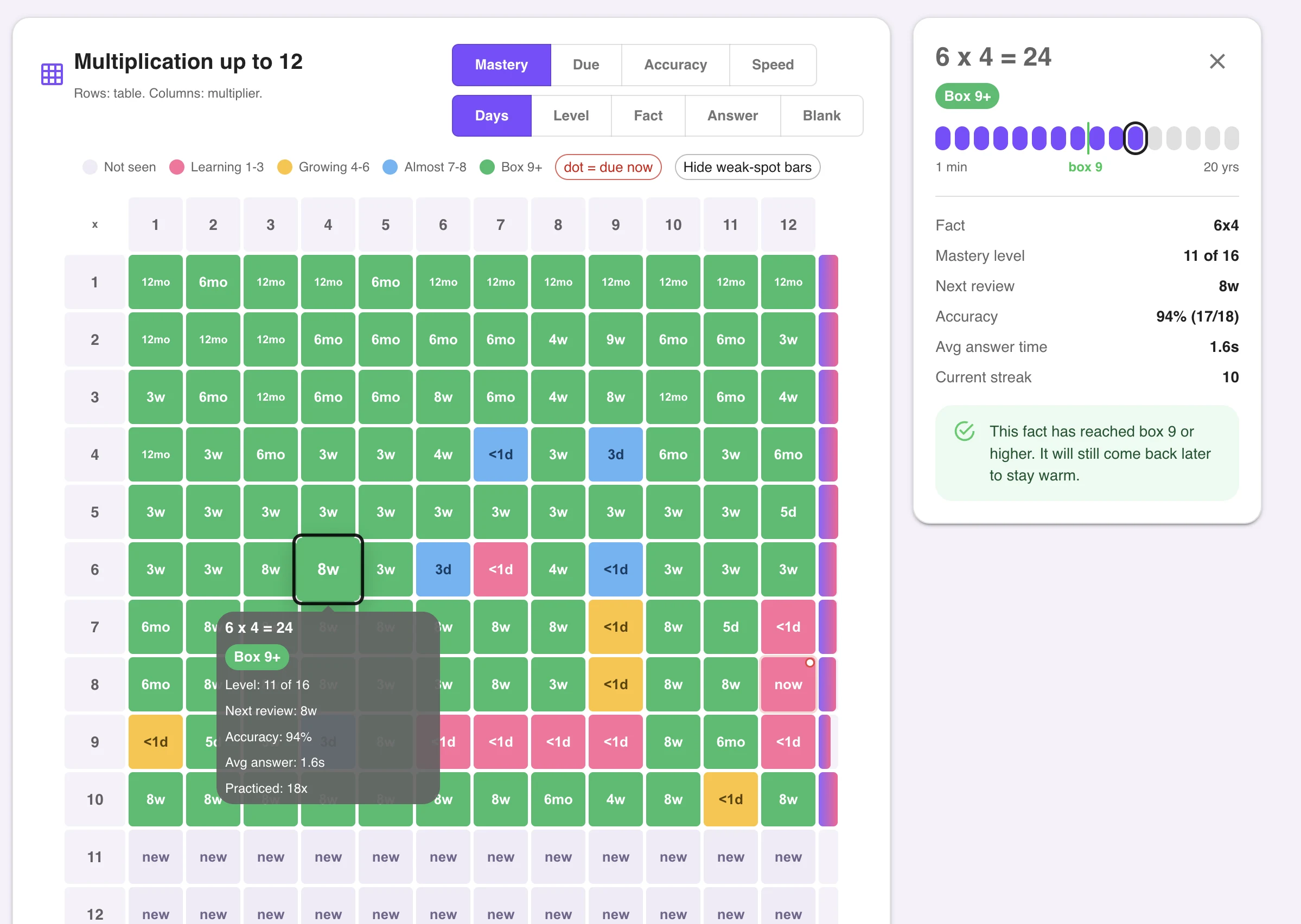Click the weak-spot bar for row 1
The height and width of the screenshot is (924, 1301).
tap(828, 282)
